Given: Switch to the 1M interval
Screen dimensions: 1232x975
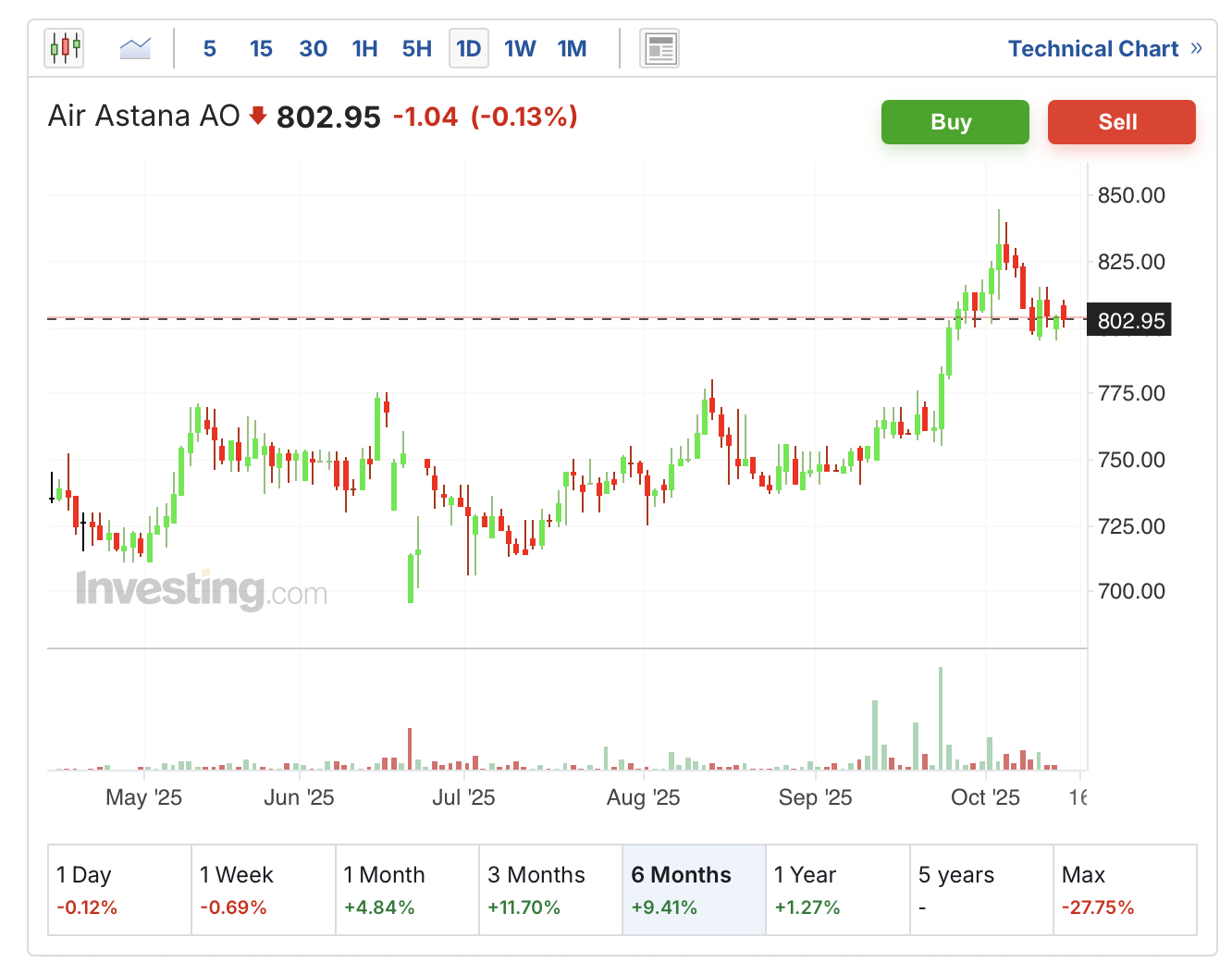Looking at the screenshot, I should [x=572, y=49].
